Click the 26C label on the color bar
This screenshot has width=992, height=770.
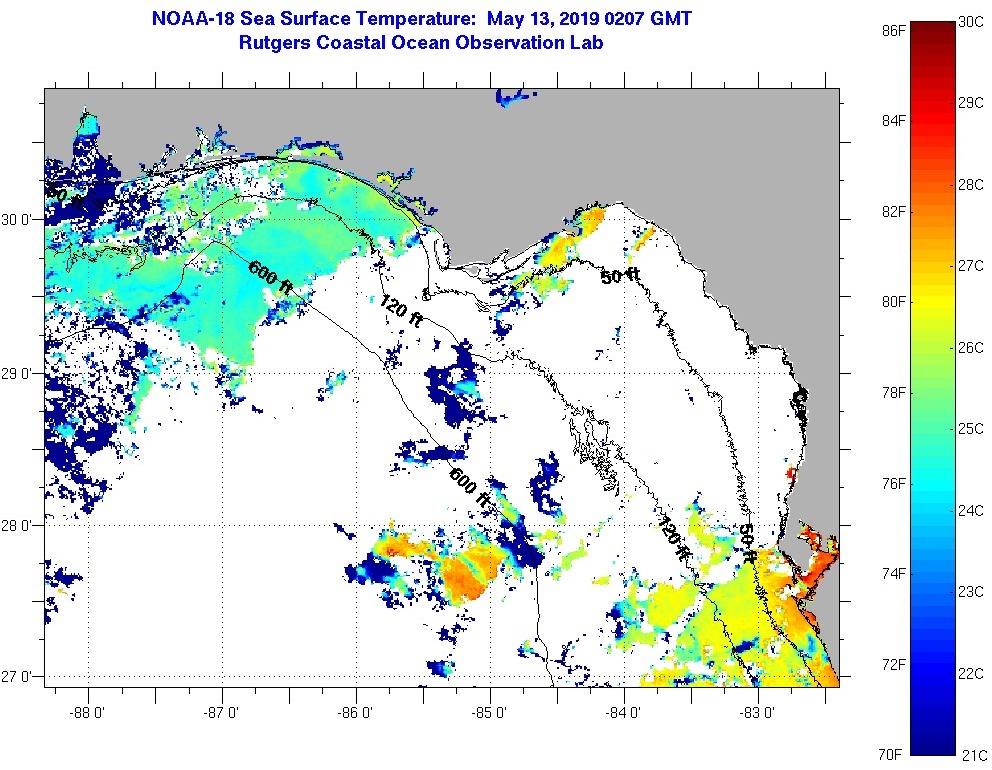tap(971, 348)
